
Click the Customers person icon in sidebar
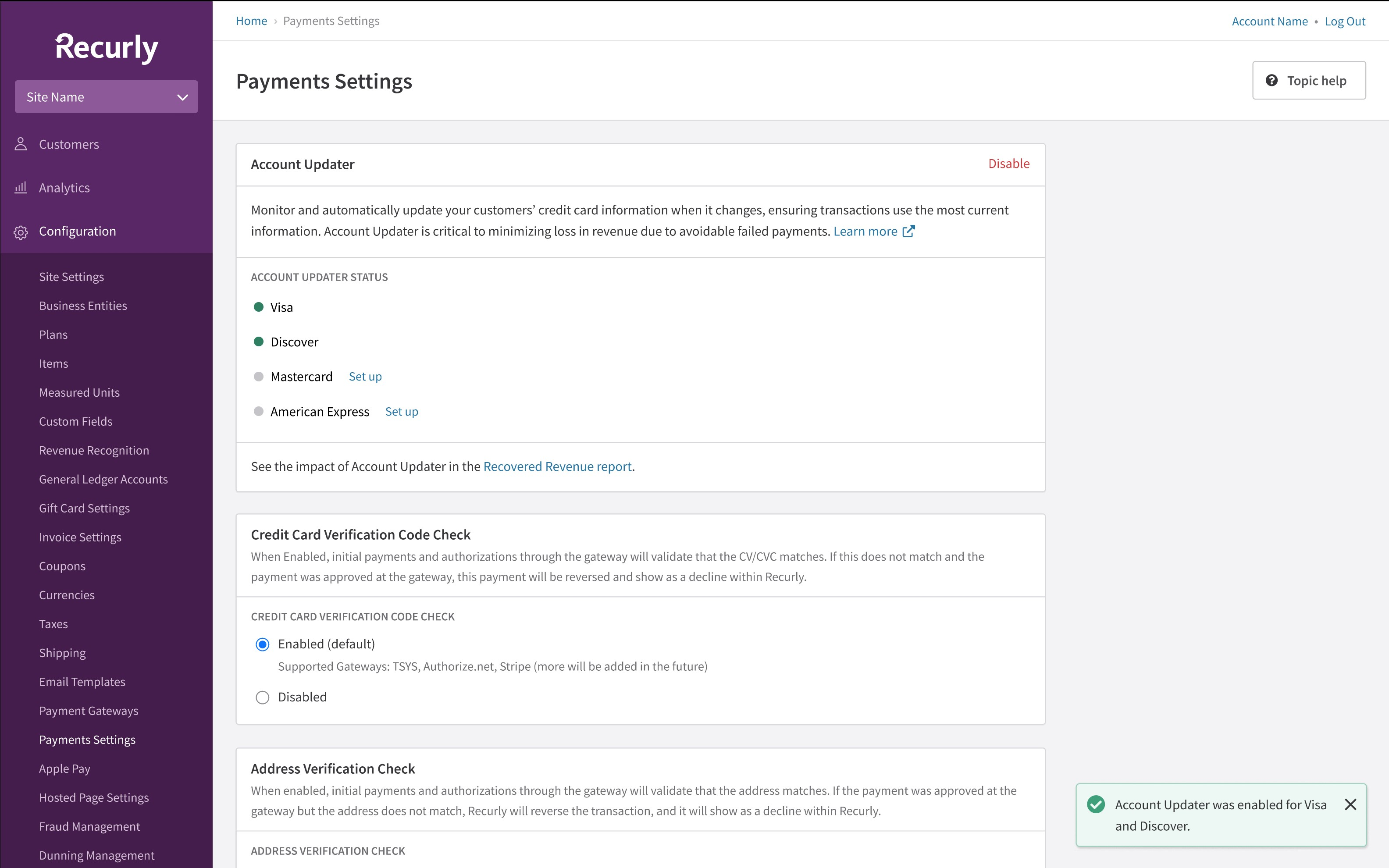(x=21, y=144)
